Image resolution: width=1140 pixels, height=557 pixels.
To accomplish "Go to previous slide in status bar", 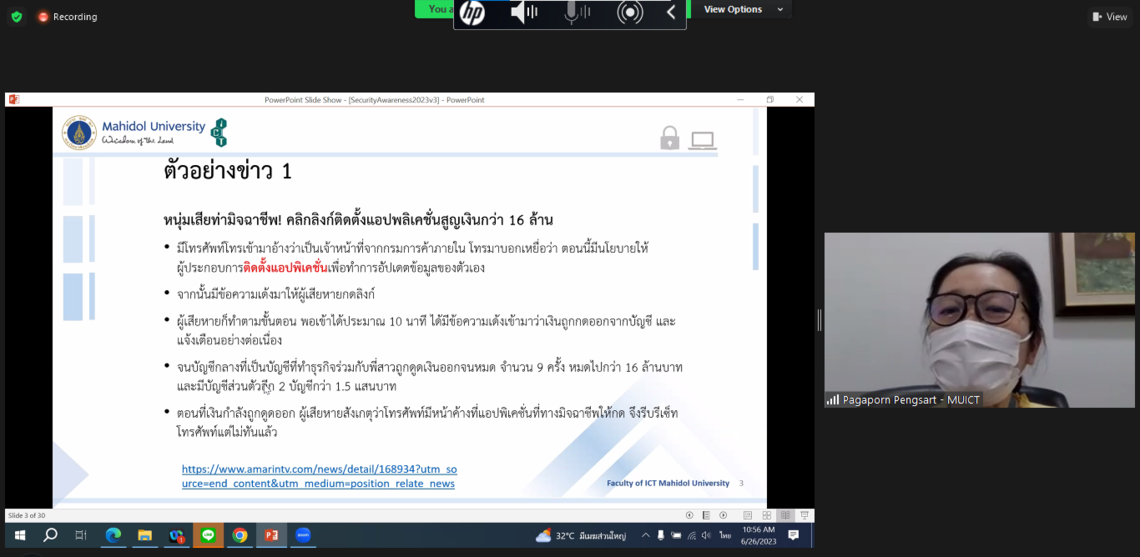I will point(689,516).
